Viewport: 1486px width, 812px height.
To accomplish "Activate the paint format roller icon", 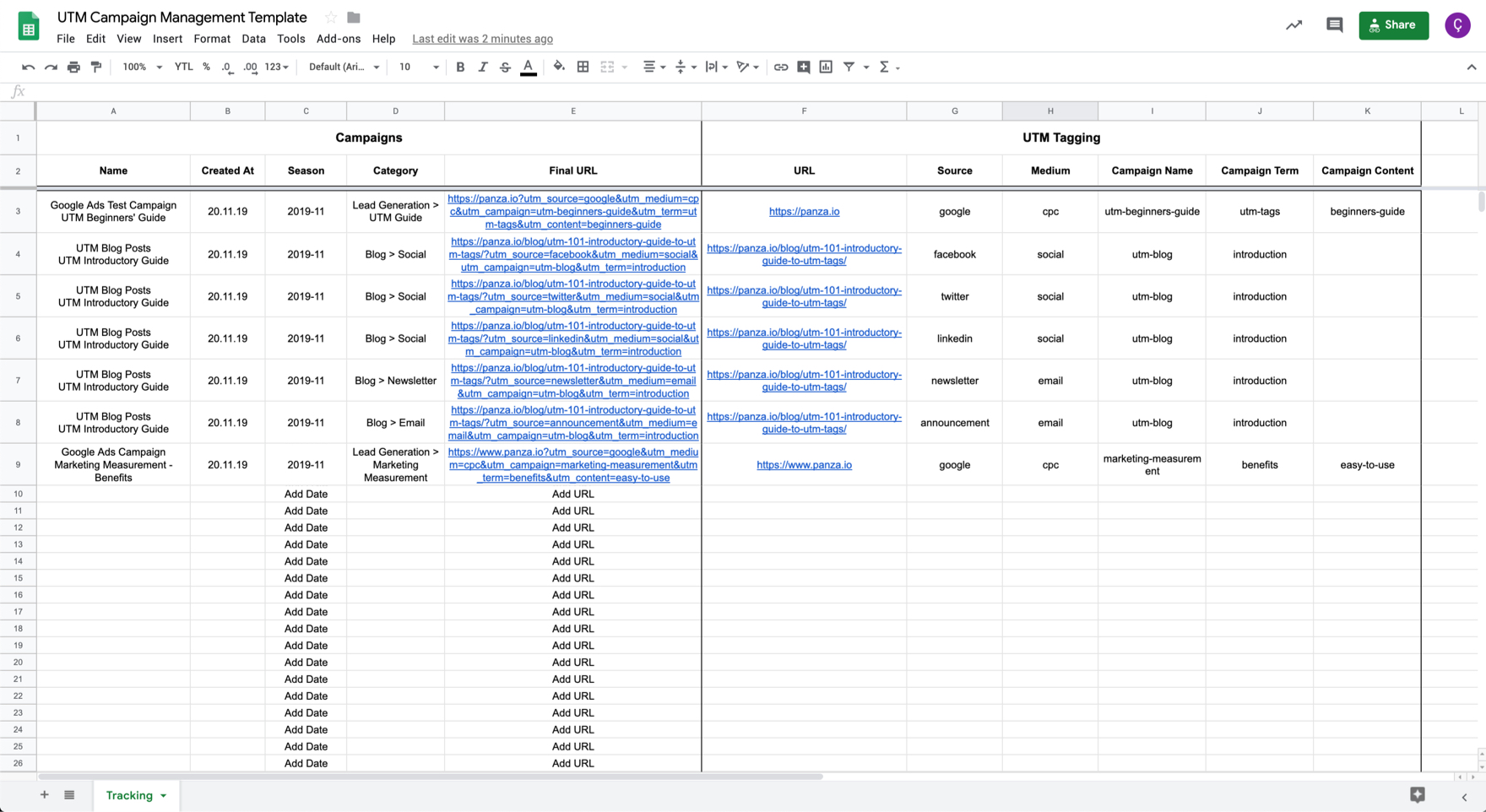I will pos(96,67).
